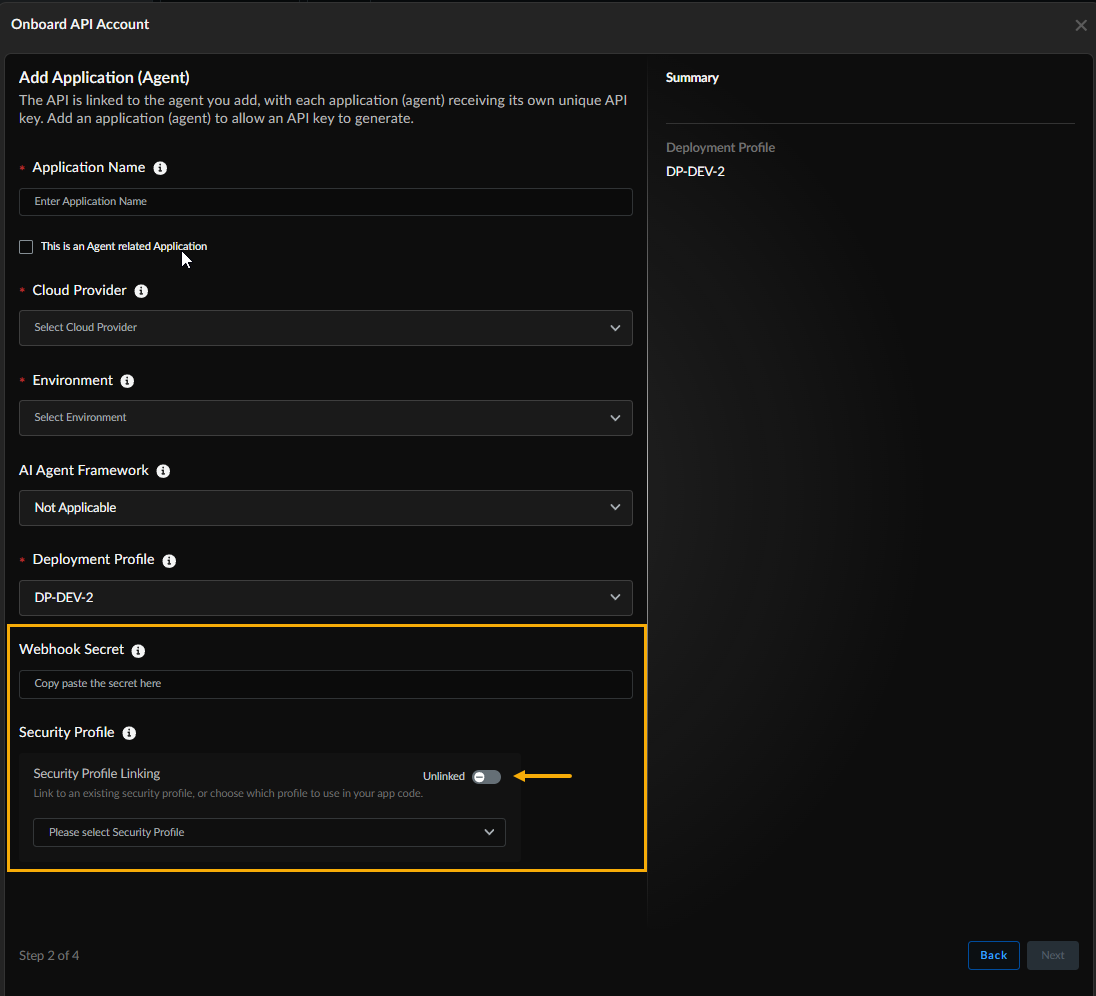Click the 'Add Application (Agent)' heading

pos(104,78)
